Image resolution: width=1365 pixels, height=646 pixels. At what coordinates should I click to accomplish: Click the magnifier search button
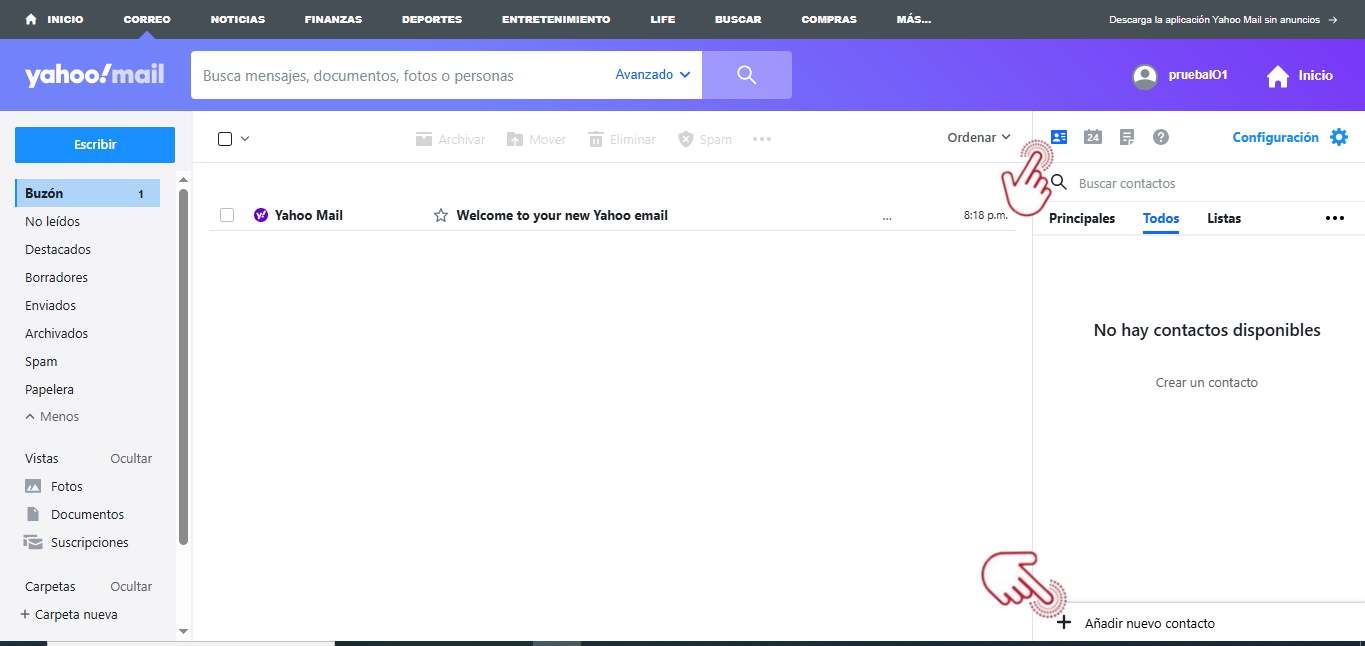tap(746, 75)
